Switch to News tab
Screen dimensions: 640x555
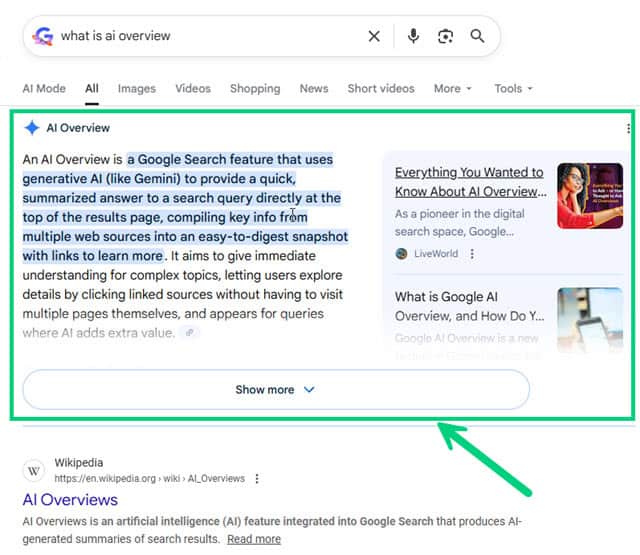[314, 89]
